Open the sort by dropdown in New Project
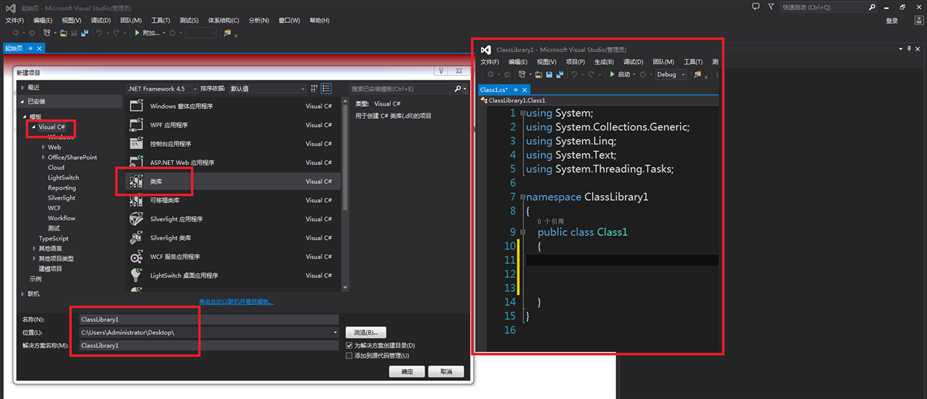927x399 pixels. [267, 88]
